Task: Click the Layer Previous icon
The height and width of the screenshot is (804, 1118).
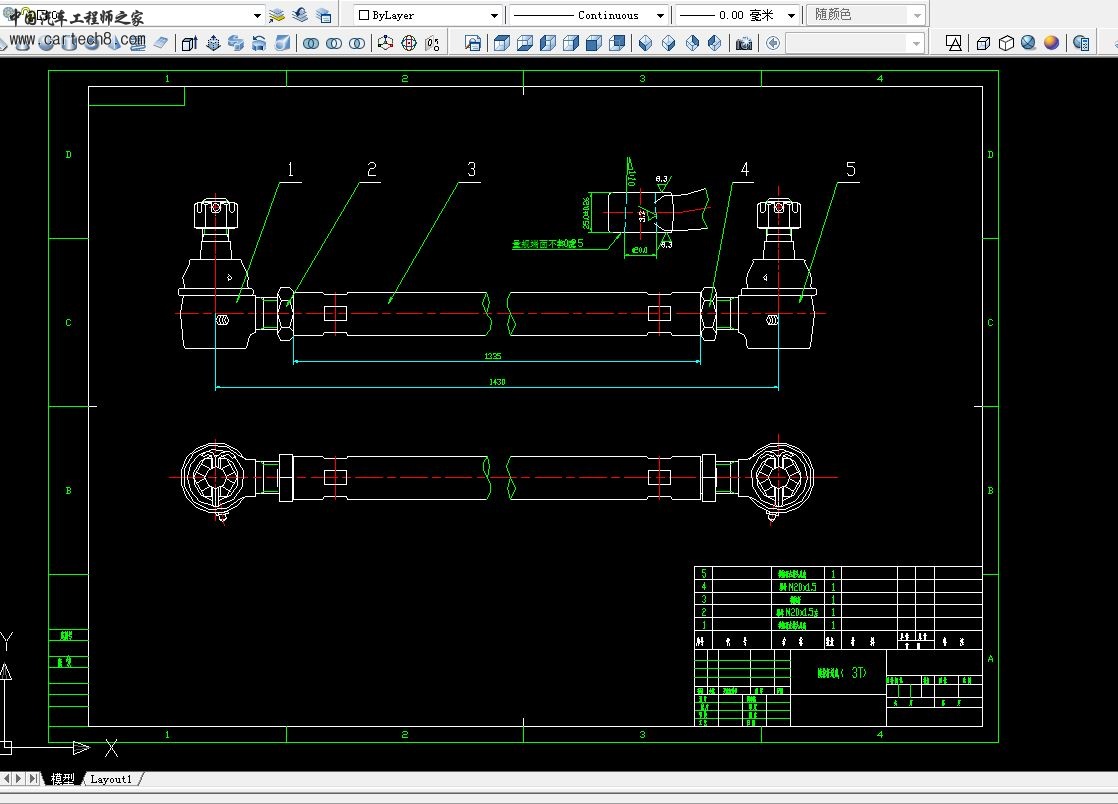Action: pyautogui.click(x=300, y=15)
